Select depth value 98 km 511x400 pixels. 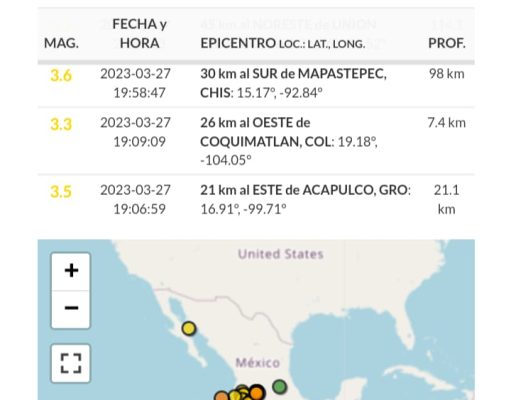[x=447, y=74]
